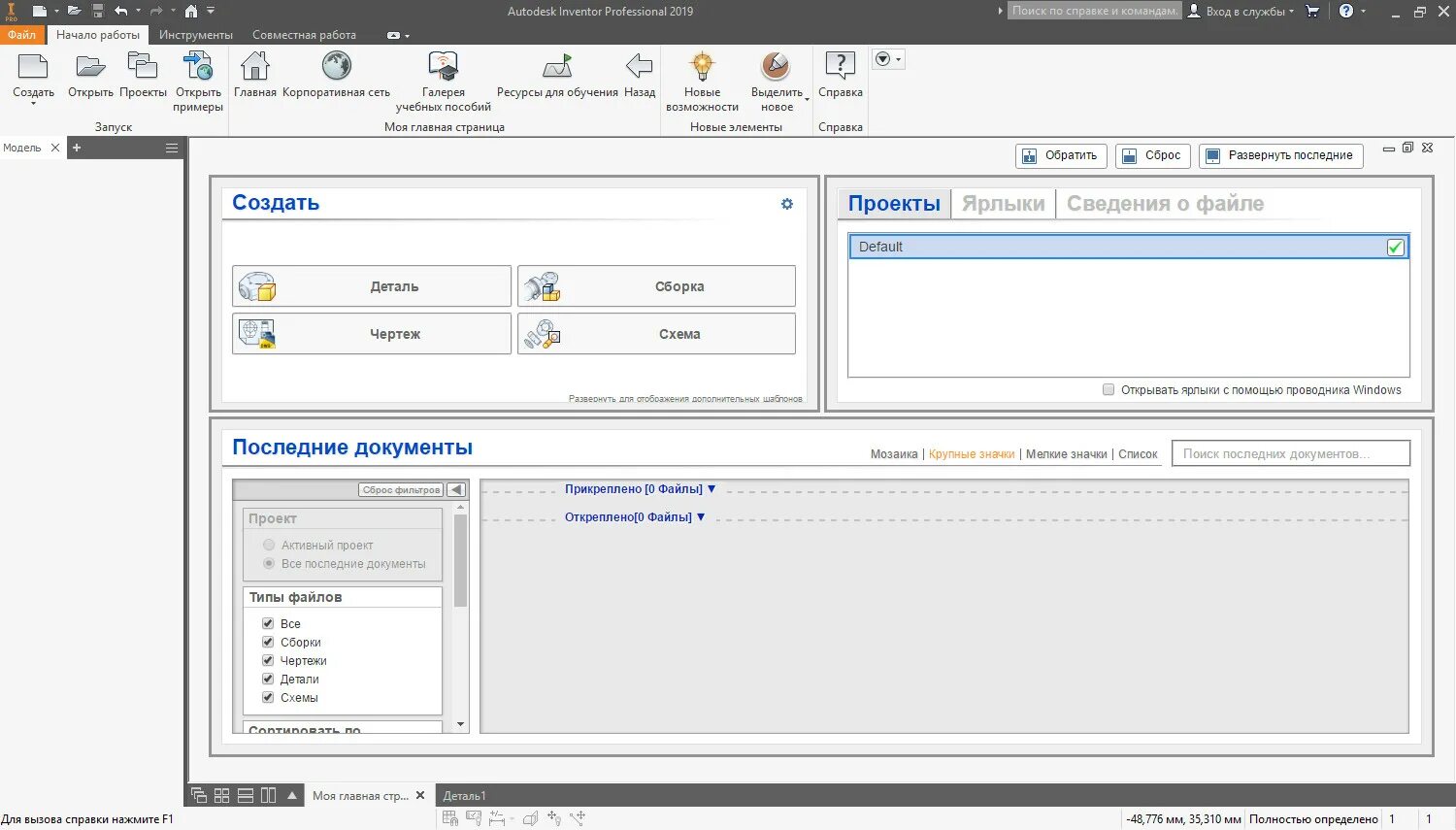Open Корпоративная сеть globe icon
Screen dimensions: 1456x830
(336, 67)
